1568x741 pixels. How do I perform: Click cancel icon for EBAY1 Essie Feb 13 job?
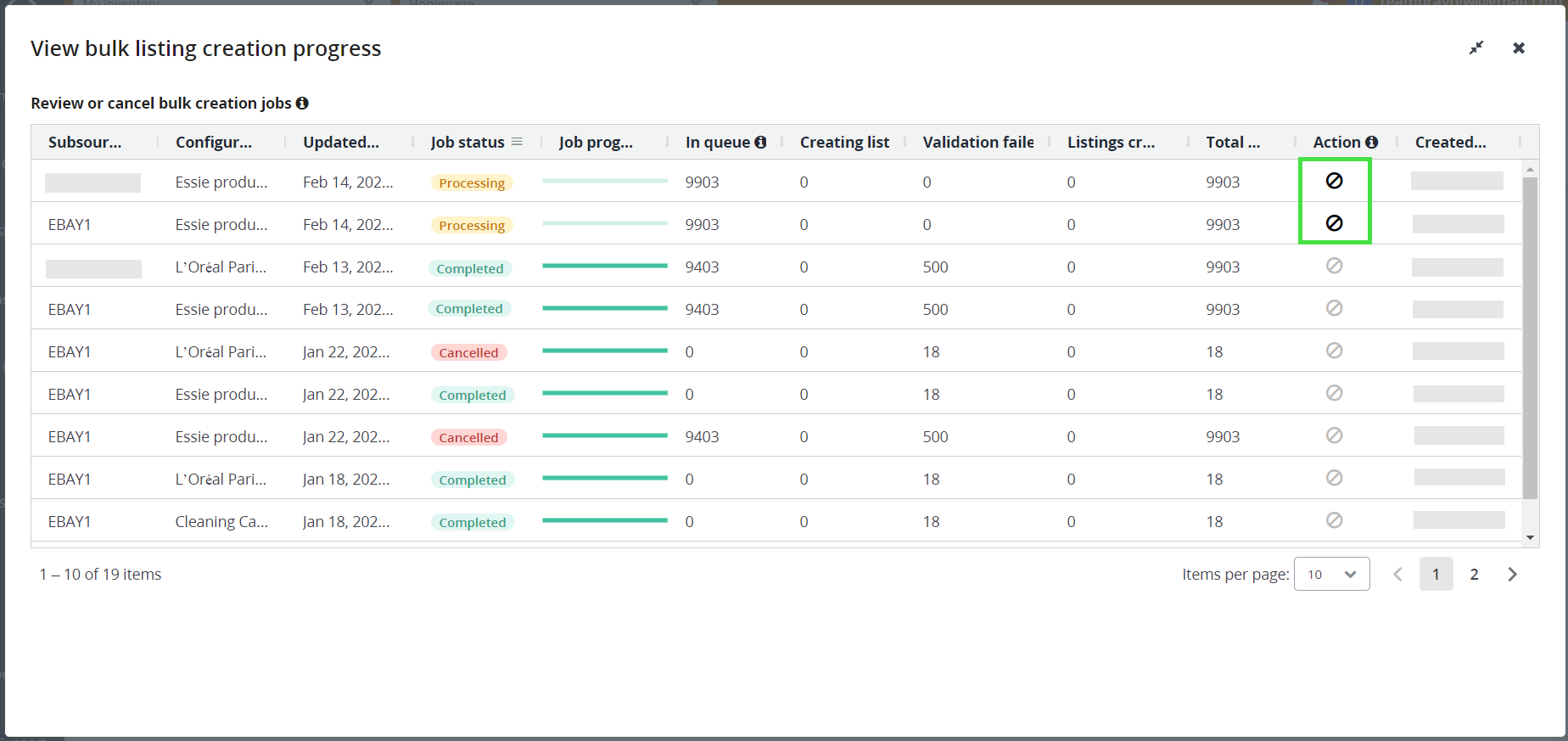pyautogui.click(x=1334, y=308)
